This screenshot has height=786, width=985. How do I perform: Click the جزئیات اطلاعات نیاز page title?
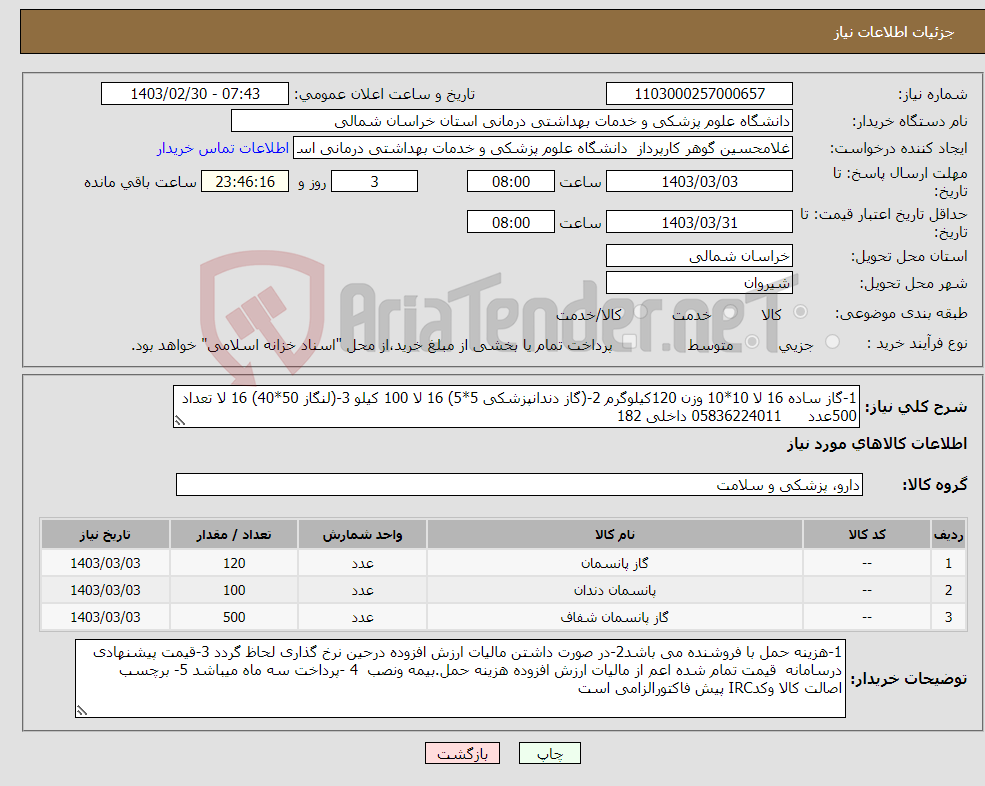pos(894,32)
